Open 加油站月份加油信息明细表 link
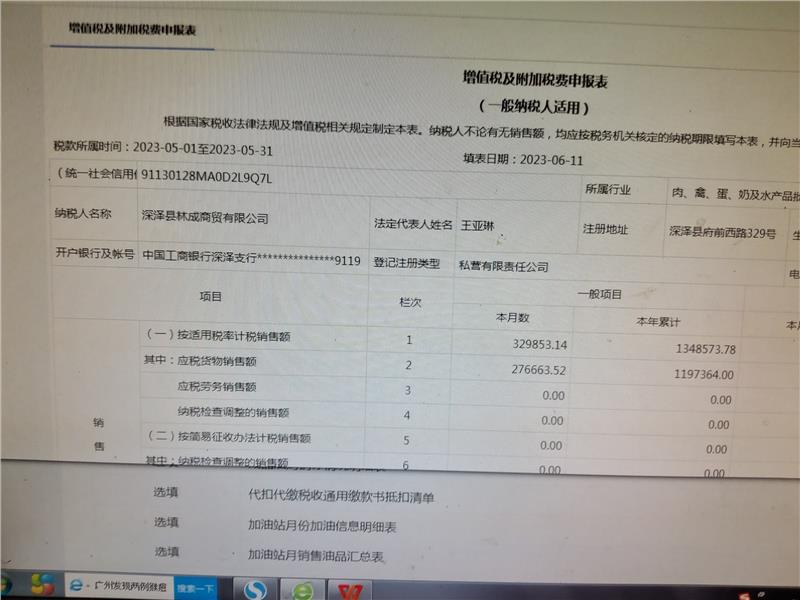Viewport: 800px width, 600px height. [x=322, y=526]
